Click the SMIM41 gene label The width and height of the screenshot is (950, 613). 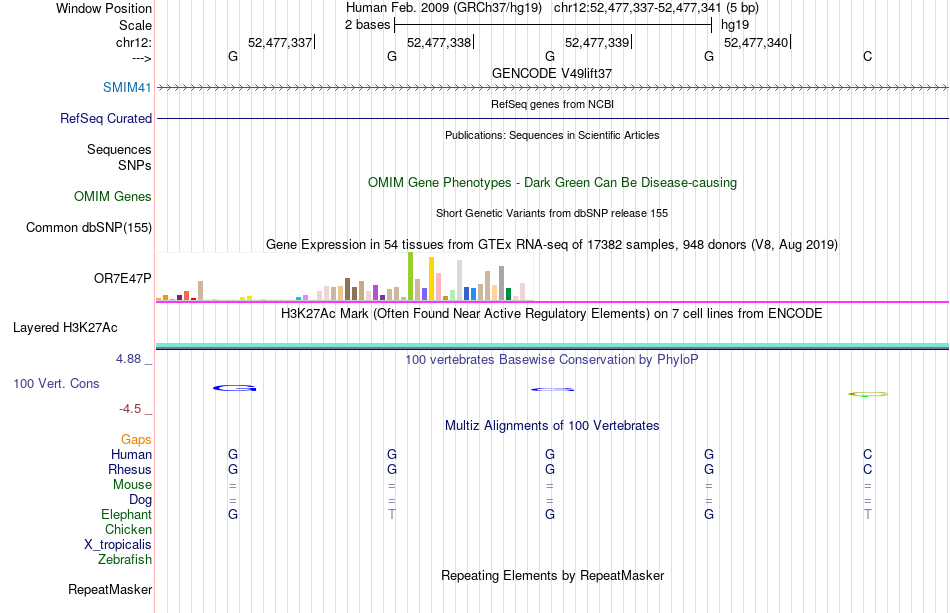pos(127,87)
